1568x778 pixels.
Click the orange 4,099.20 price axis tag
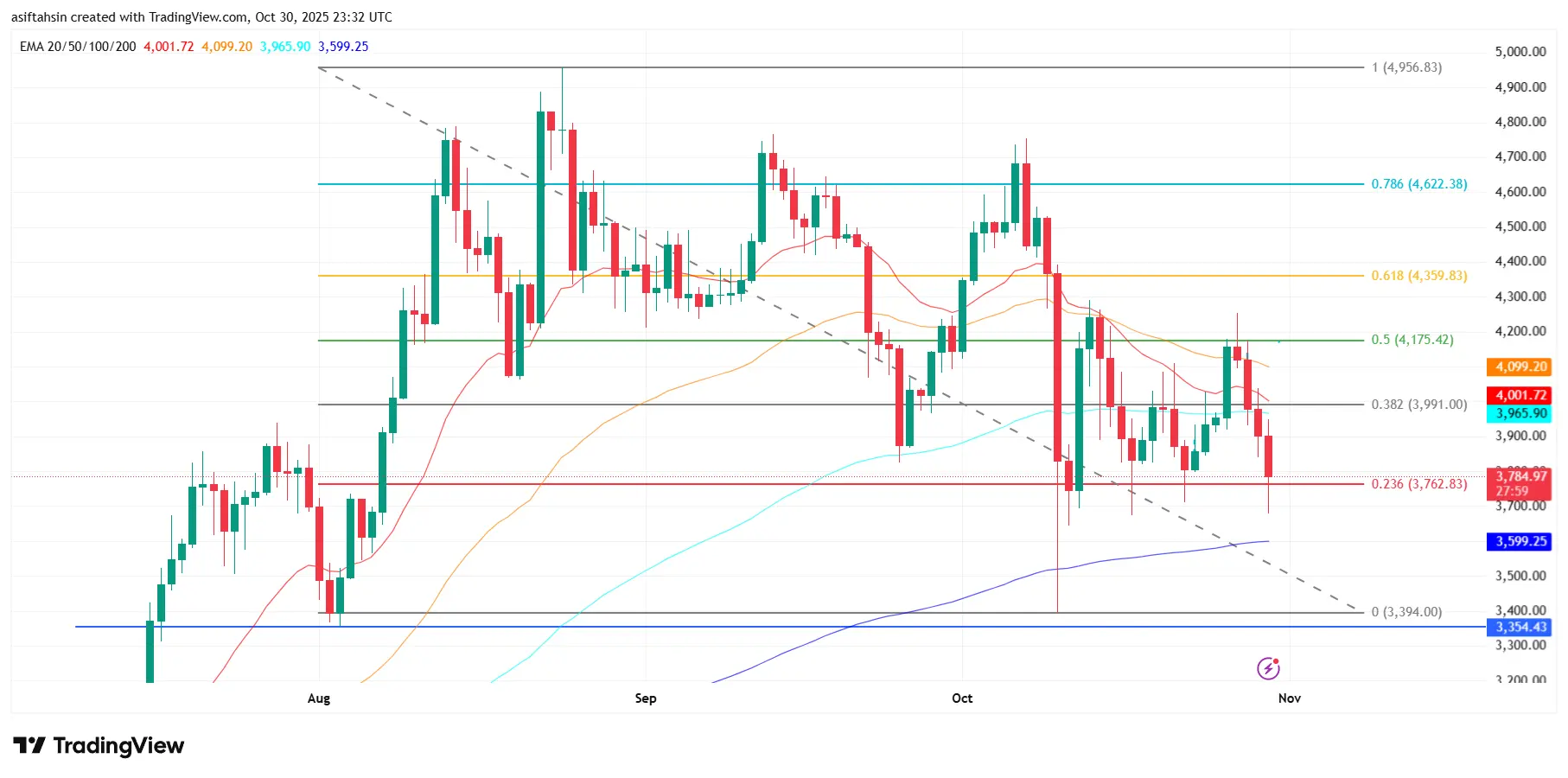tap(1519, 367)
